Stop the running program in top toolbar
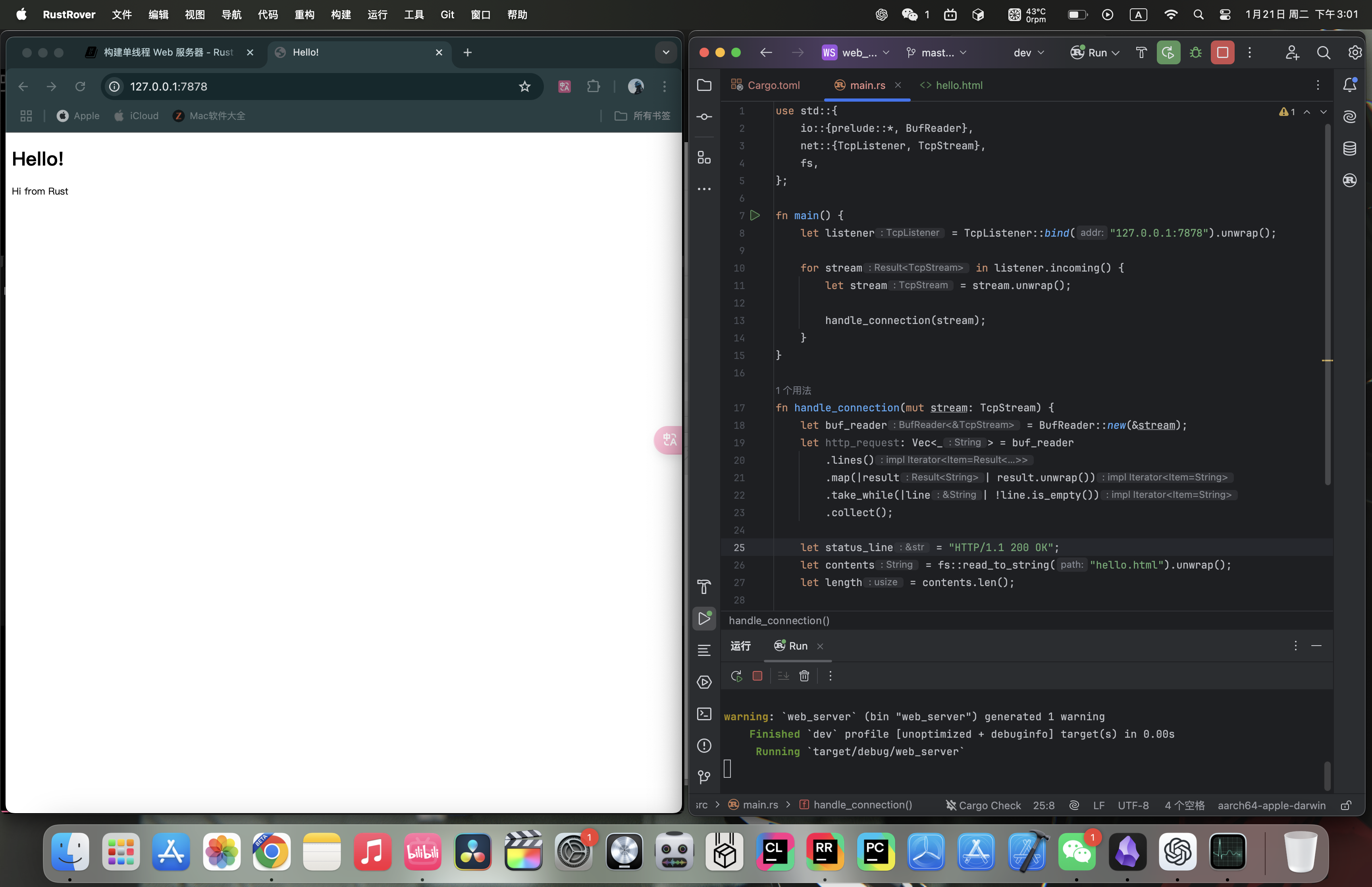The image size is (1372, 887). pos(1222,52)
